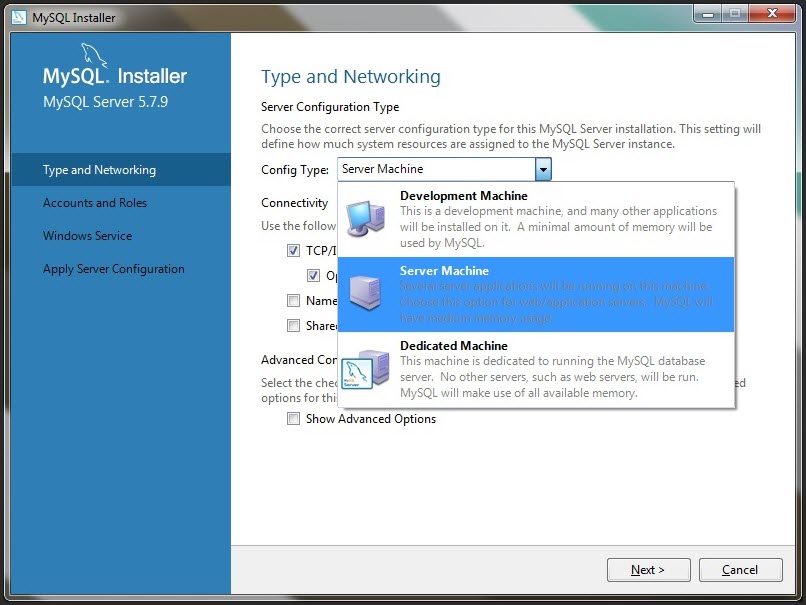Click the Config Type: label

point(295,170)
